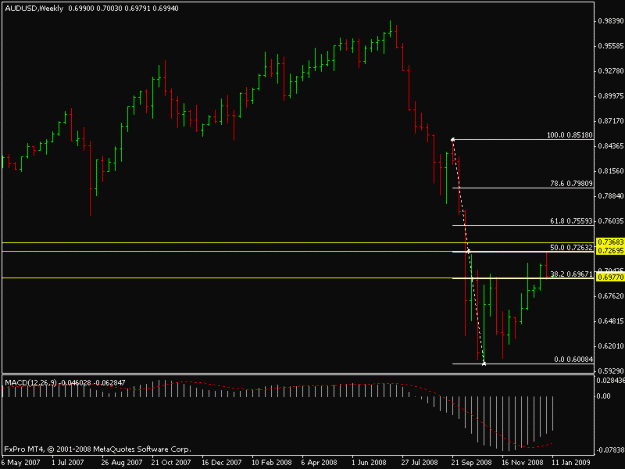625x469 pixels.
Task: Click the 16 Nov 2008 date label
Action: tap(522, 462)
